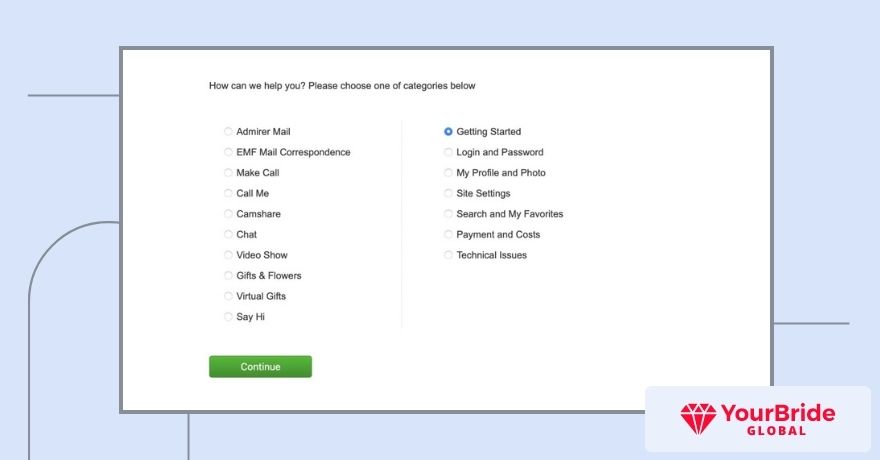
Task: Choose Search and My Favorites option
Action: coord(448,214)
